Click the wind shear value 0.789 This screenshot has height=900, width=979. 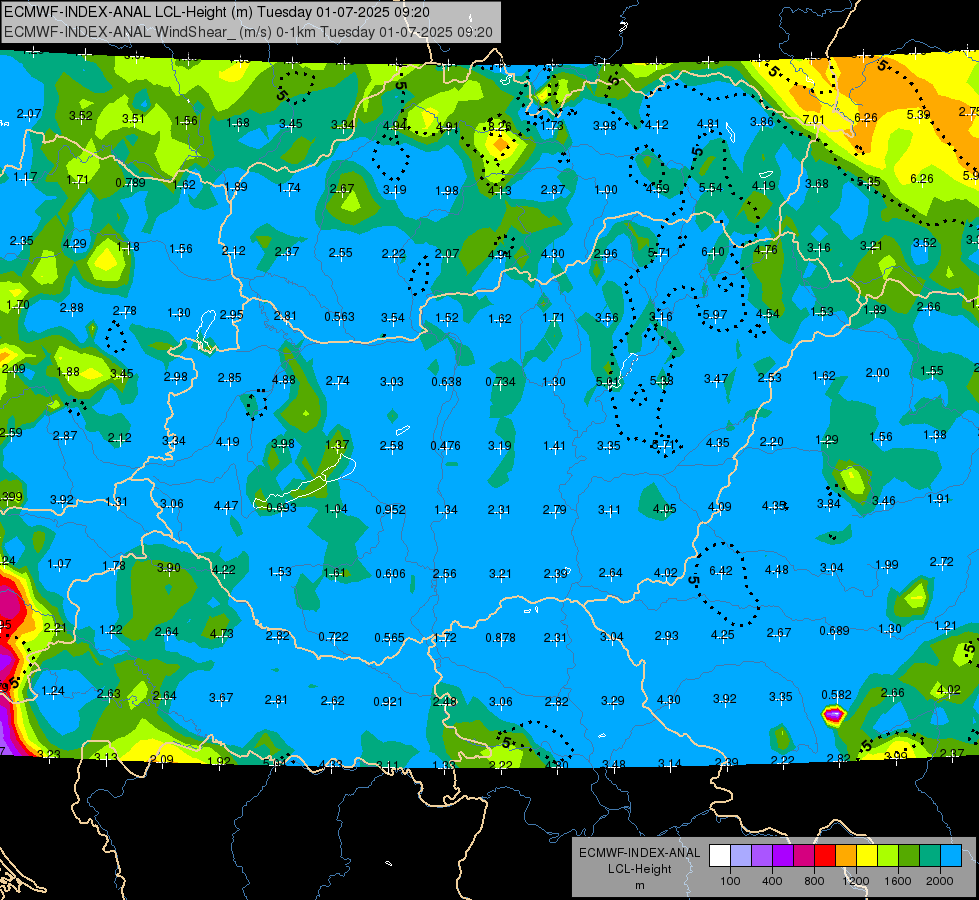click(130, 183)
